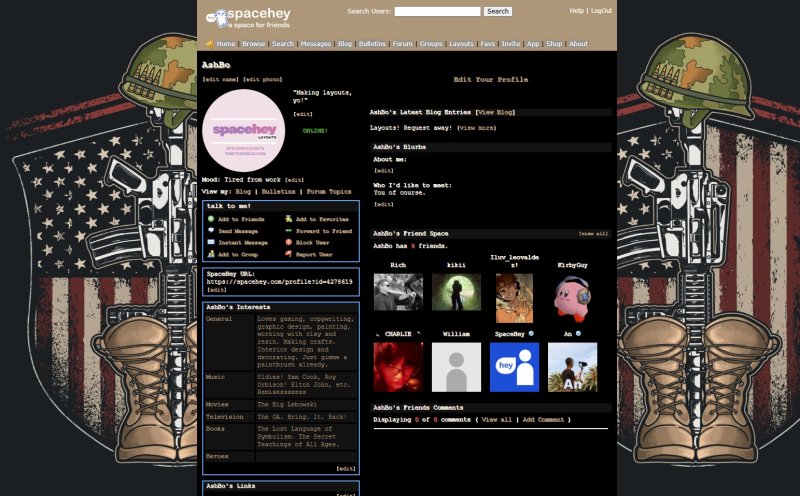Click the Forward to Friend arrow icon

coord(288,230)
